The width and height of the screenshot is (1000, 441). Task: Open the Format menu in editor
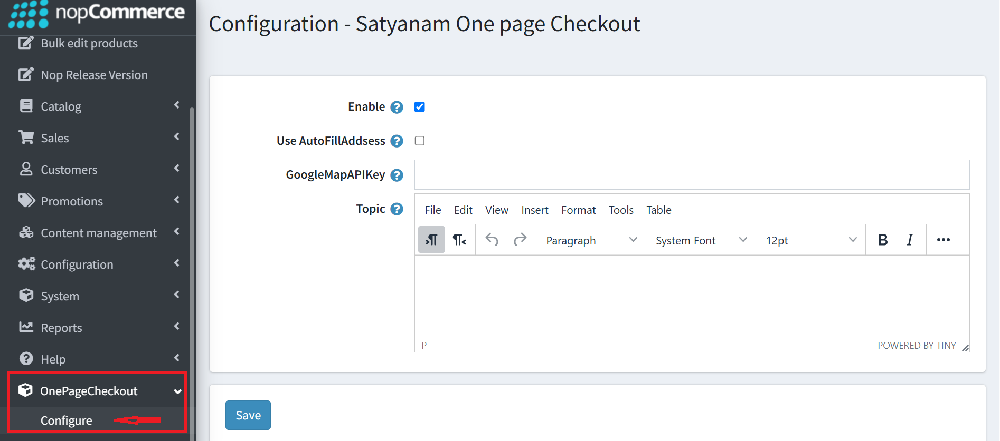click(578, 210)
